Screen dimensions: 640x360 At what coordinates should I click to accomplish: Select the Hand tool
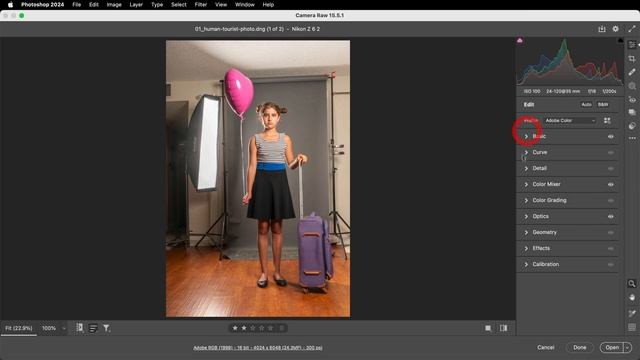632,297
